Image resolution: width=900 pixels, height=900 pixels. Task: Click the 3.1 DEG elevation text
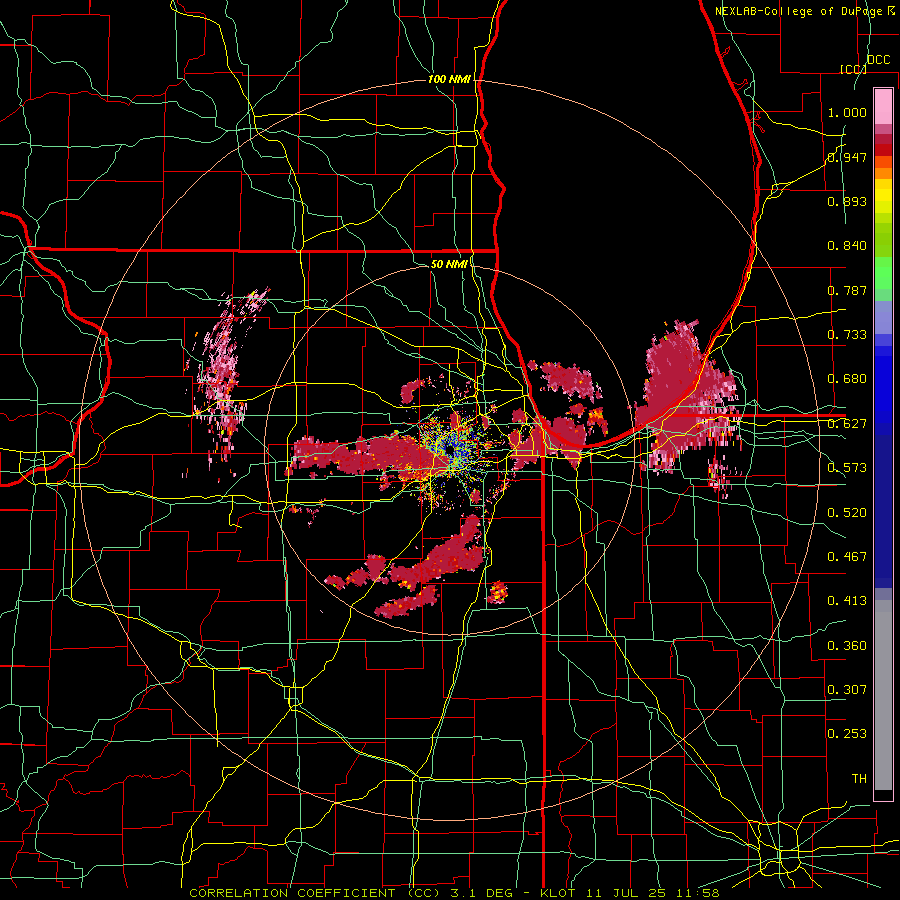(x=483, y=893)
